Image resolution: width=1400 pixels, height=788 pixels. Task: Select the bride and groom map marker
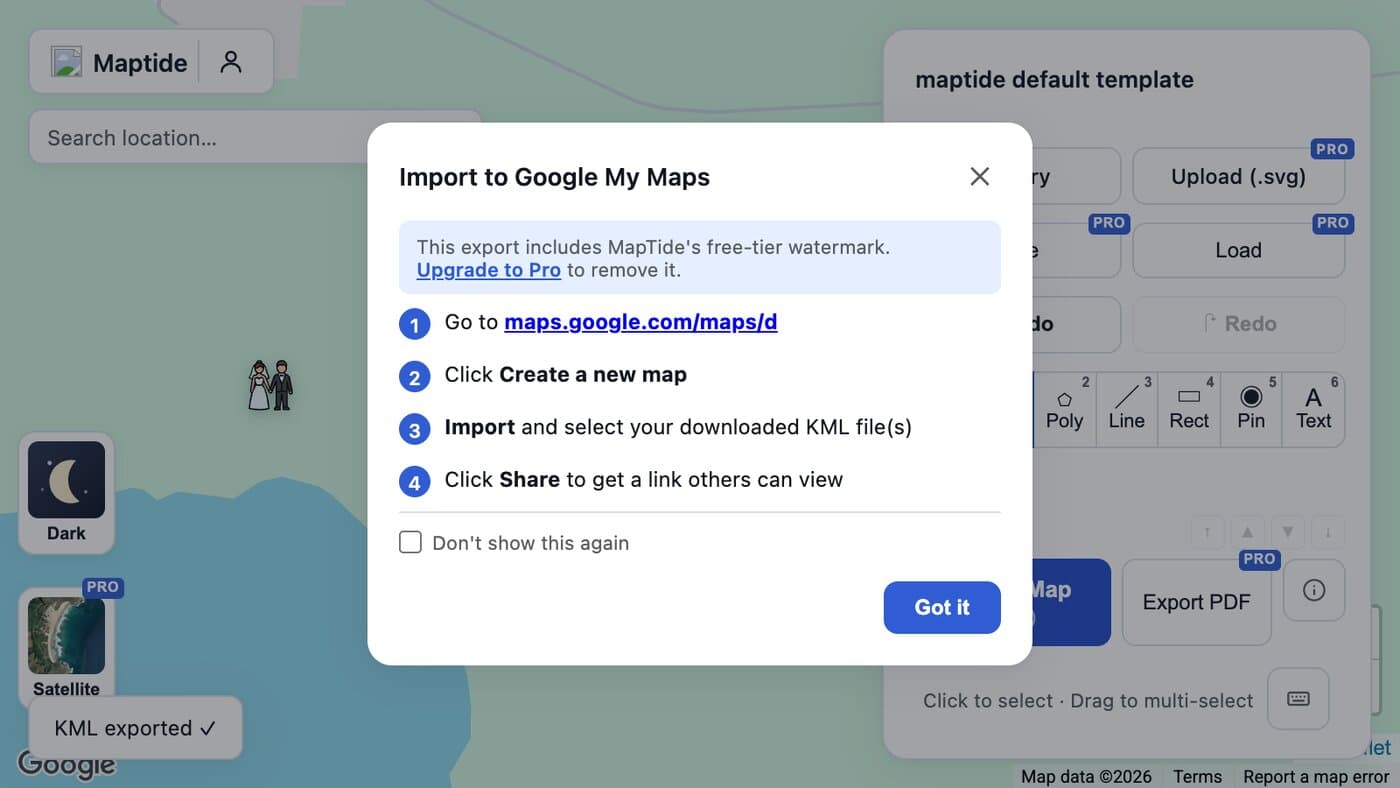tap(270, 385)
